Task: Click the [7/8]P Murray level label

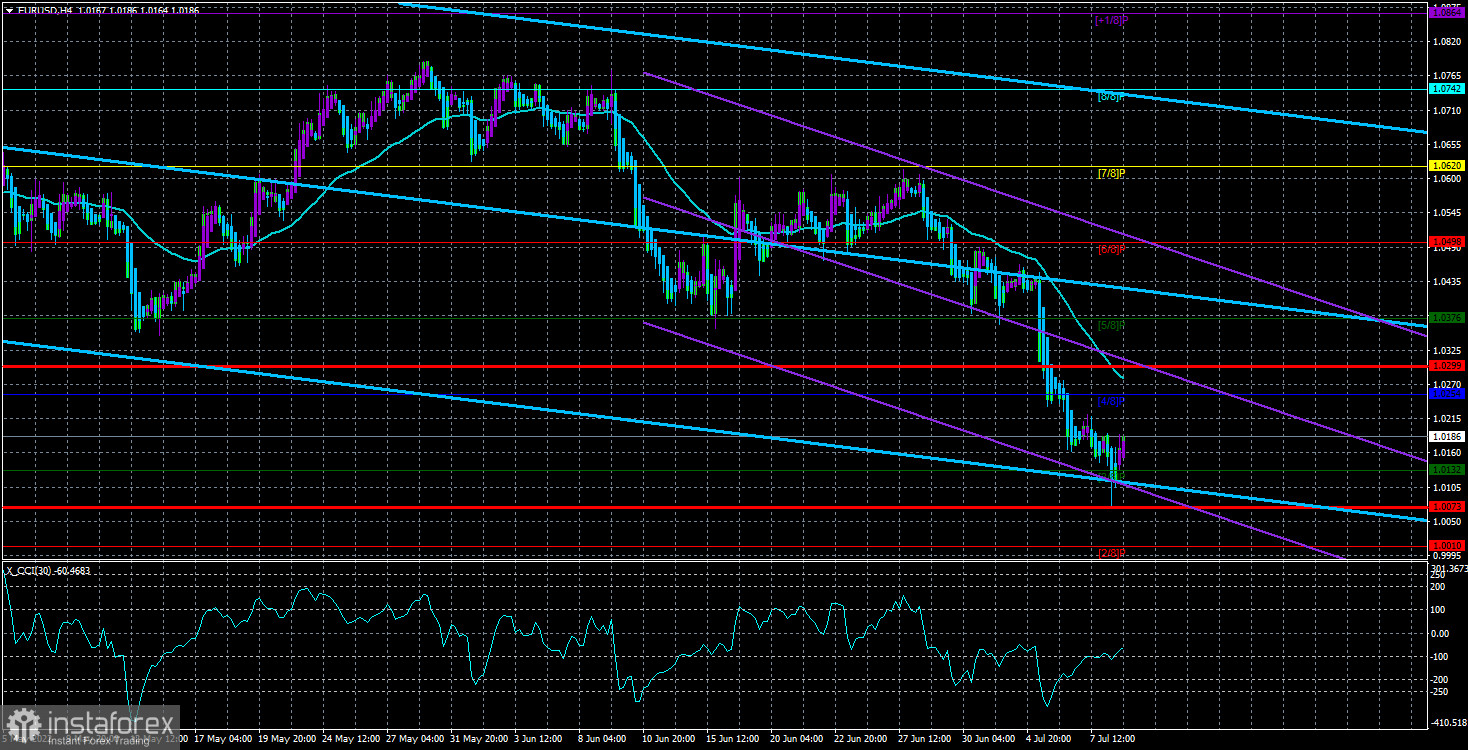Action: 1112,174
